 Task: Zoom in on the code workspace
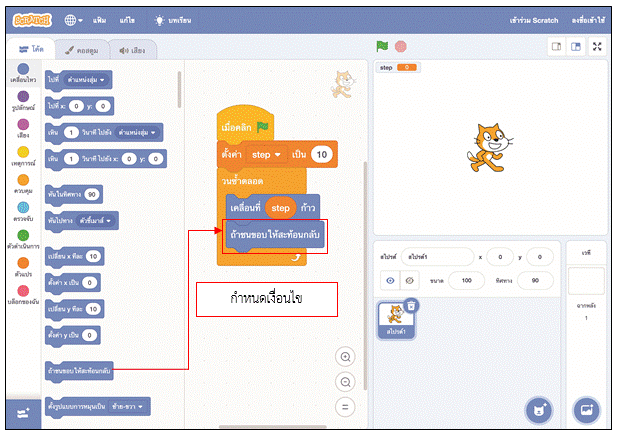(346, 357)
